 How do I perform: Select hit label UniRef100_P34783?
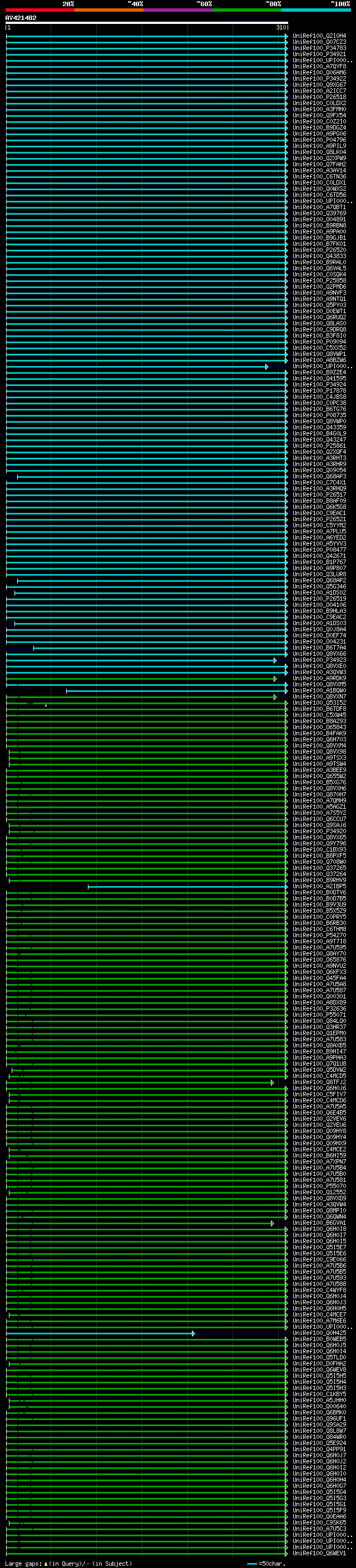pos(319,48)
